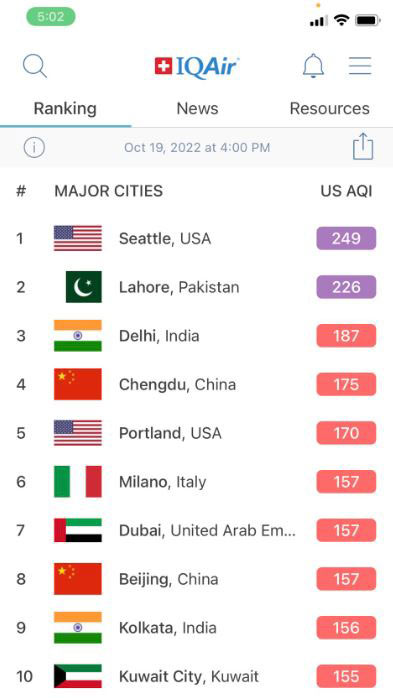
Task: Tap the red 187 AQI badge
Action: click(346, 336)
